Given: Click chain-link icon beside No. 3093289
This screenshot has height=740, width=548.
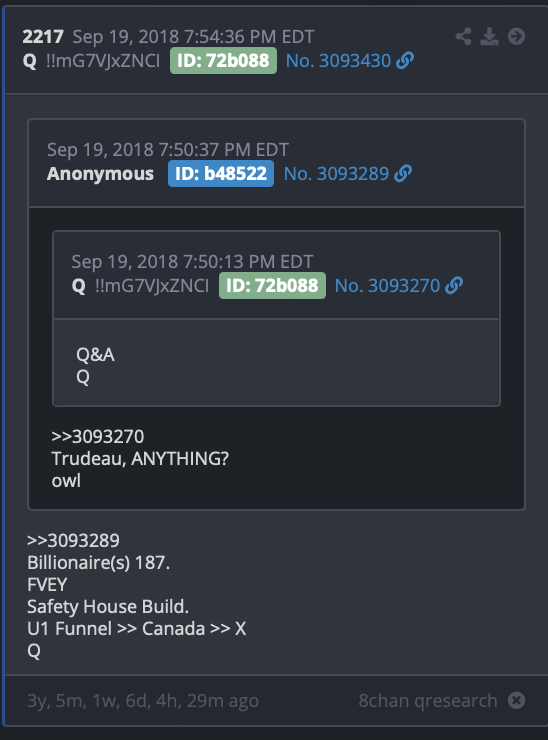Looking at the screenshot, I should pos(403,174).
